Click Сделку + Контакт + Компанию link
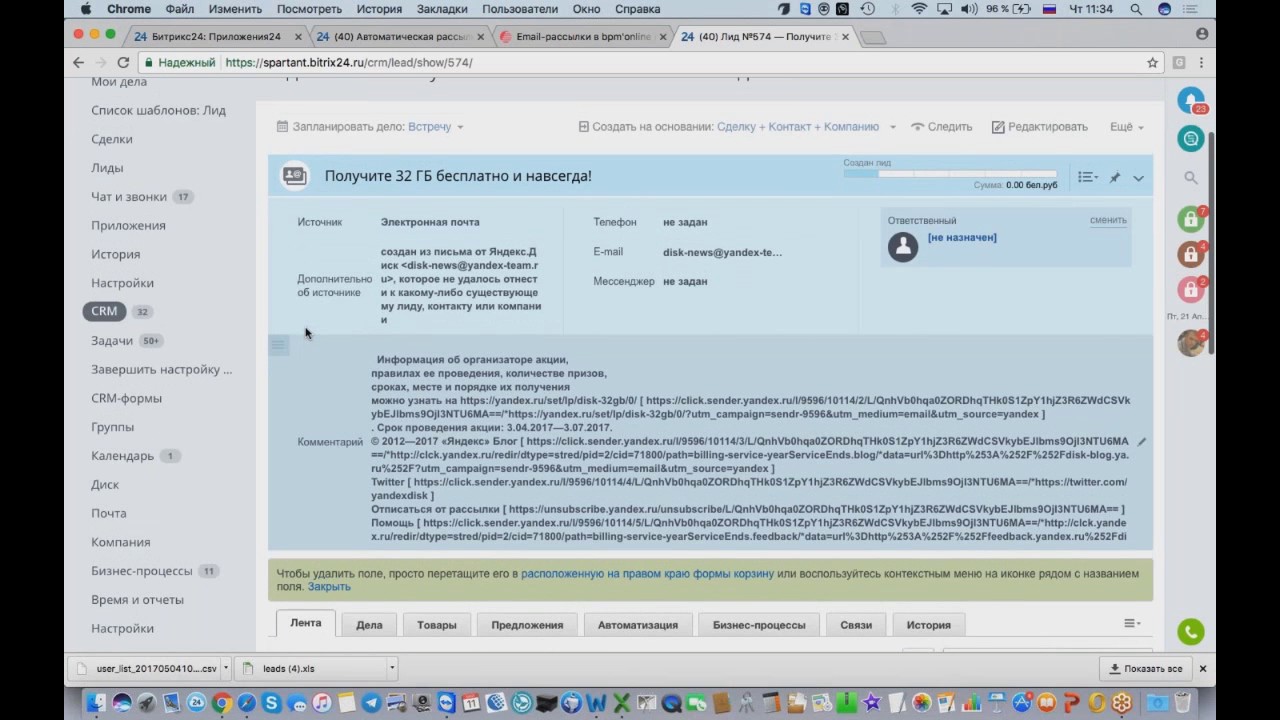Screen dimensions: 1280x720 point(798,127)
